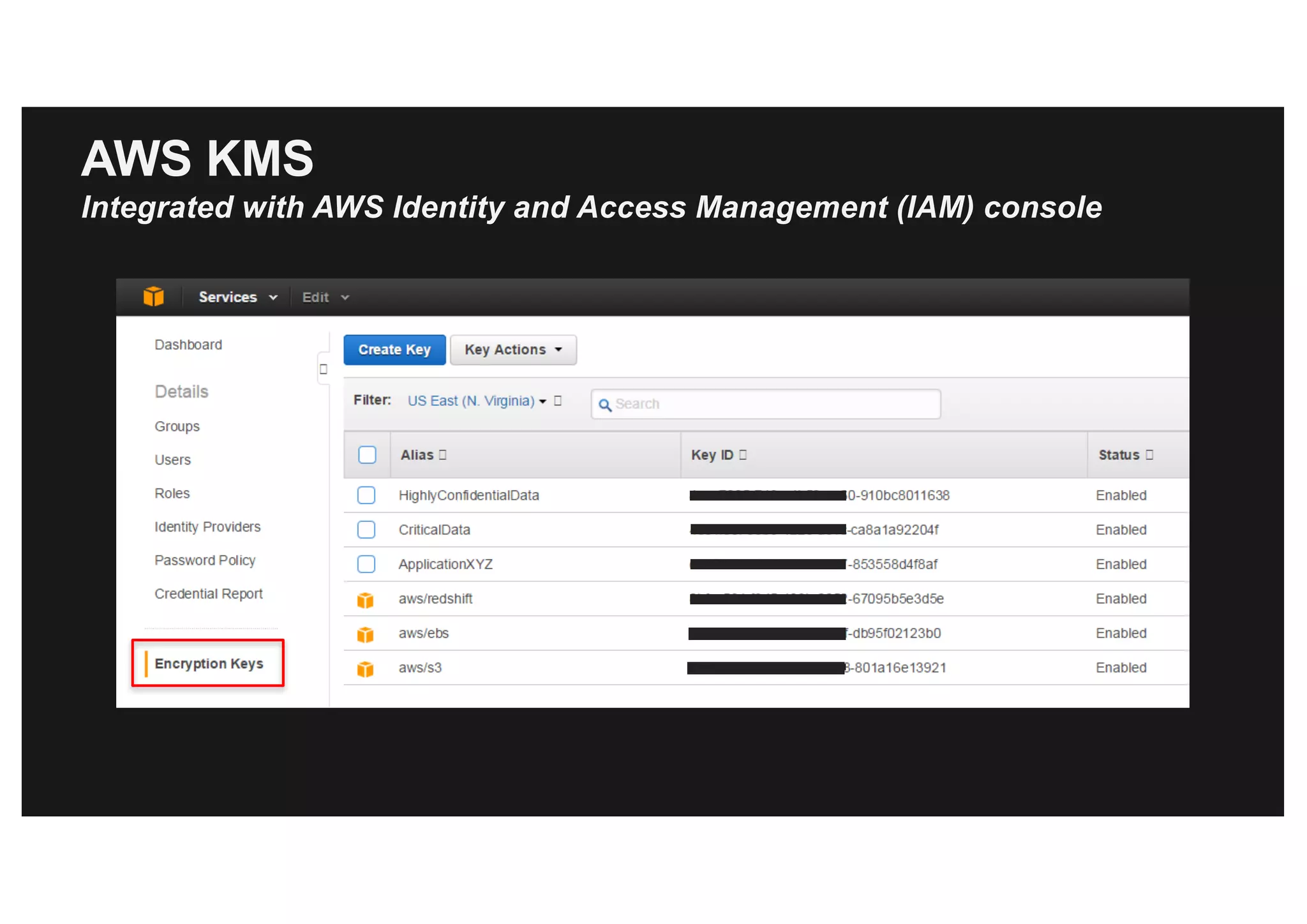Click Enabled status of aws/ebs row
The height and width of the screenshot is (924, 1307).
pyautogui.click(x=1121, y=633)
